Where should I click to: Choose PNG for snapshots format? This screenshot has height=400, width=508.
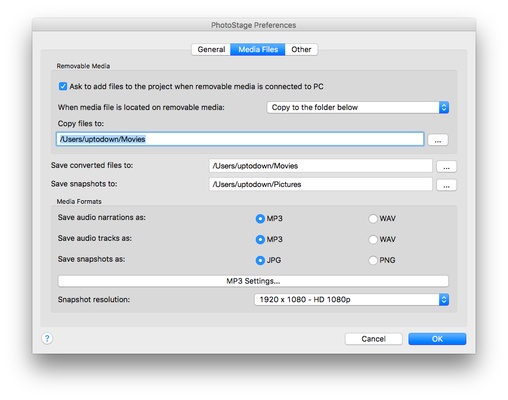373,260
